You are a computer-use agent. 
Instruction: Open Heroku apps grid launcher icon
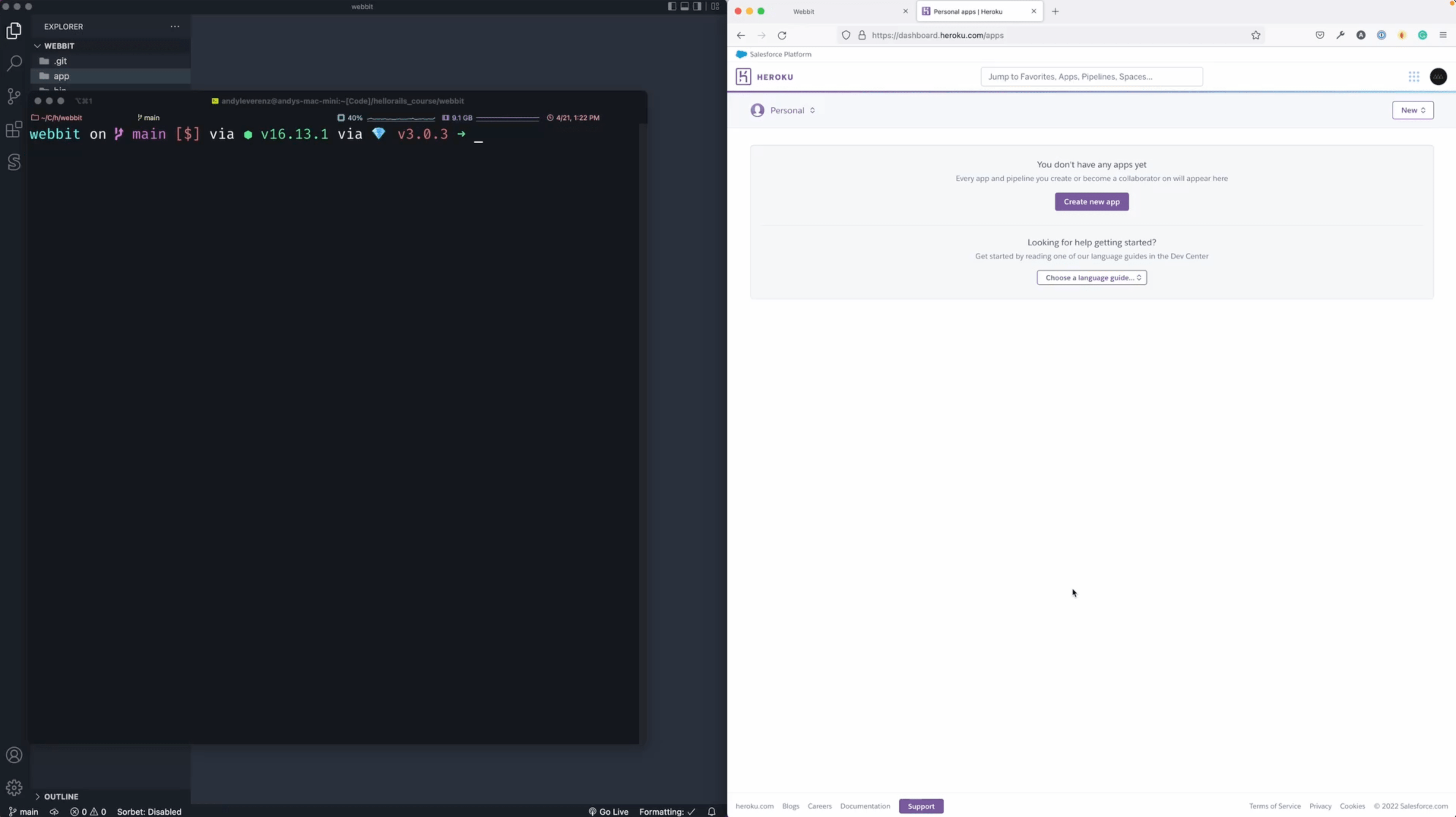(x=1413, y=77)
